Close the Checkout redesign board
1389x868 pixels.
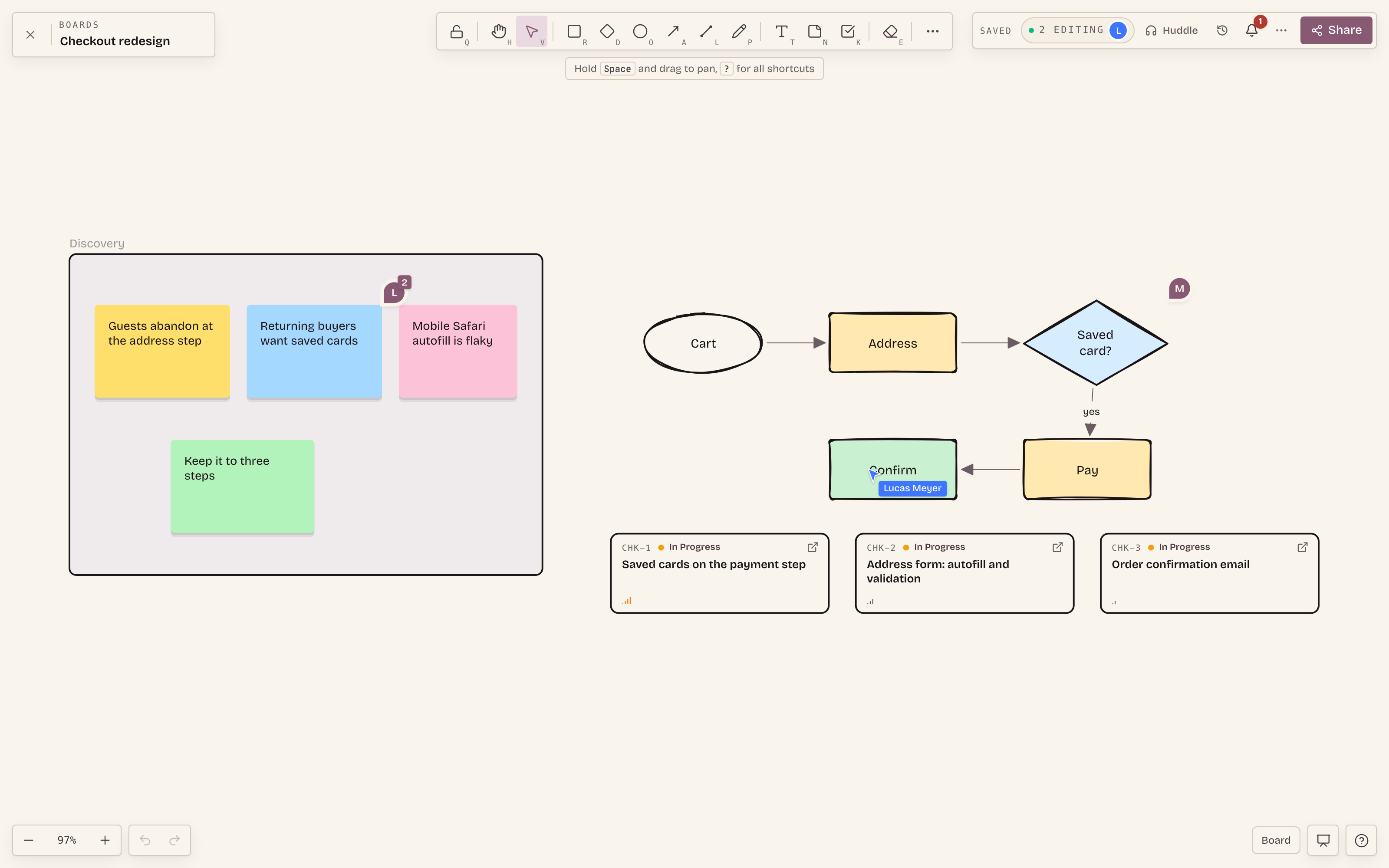click(x=30, y=35)
